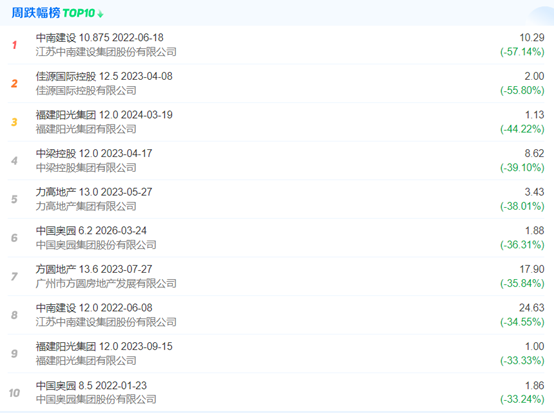Open 中国奥园 8.5 2022-01-23 bond

pyautogui.click(x=91, y=385)
